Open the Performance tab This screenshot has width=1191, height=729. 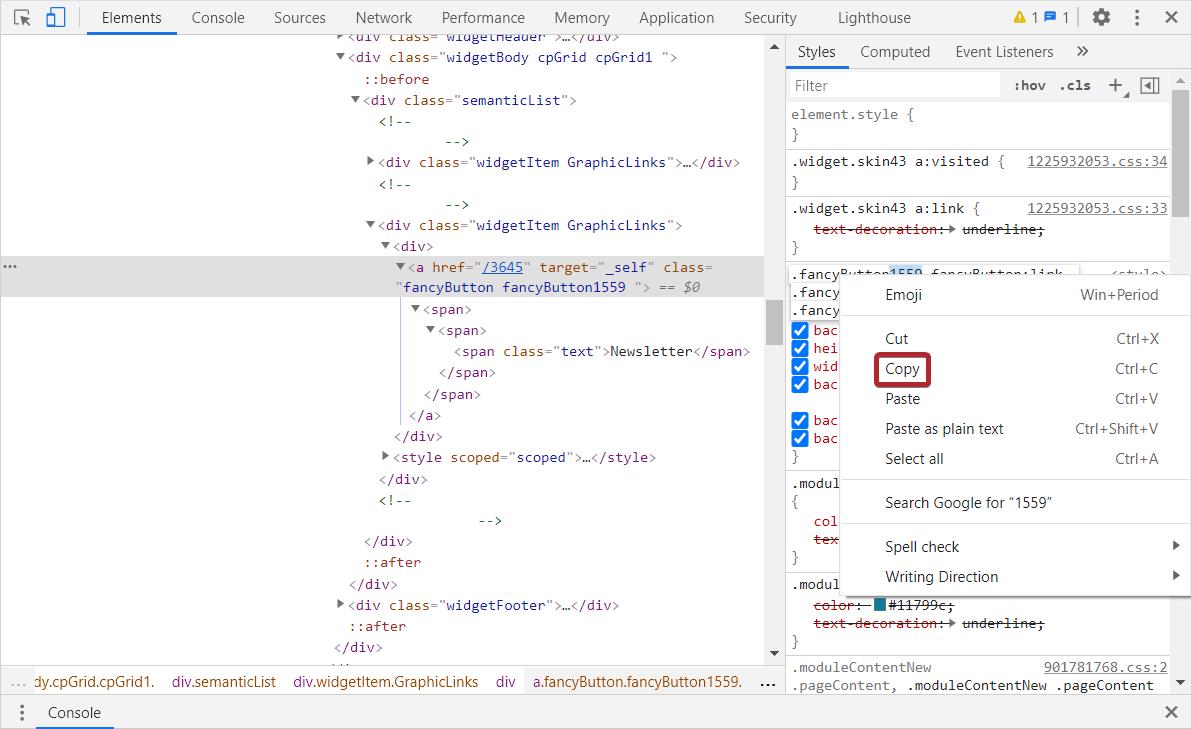(483, 17)
